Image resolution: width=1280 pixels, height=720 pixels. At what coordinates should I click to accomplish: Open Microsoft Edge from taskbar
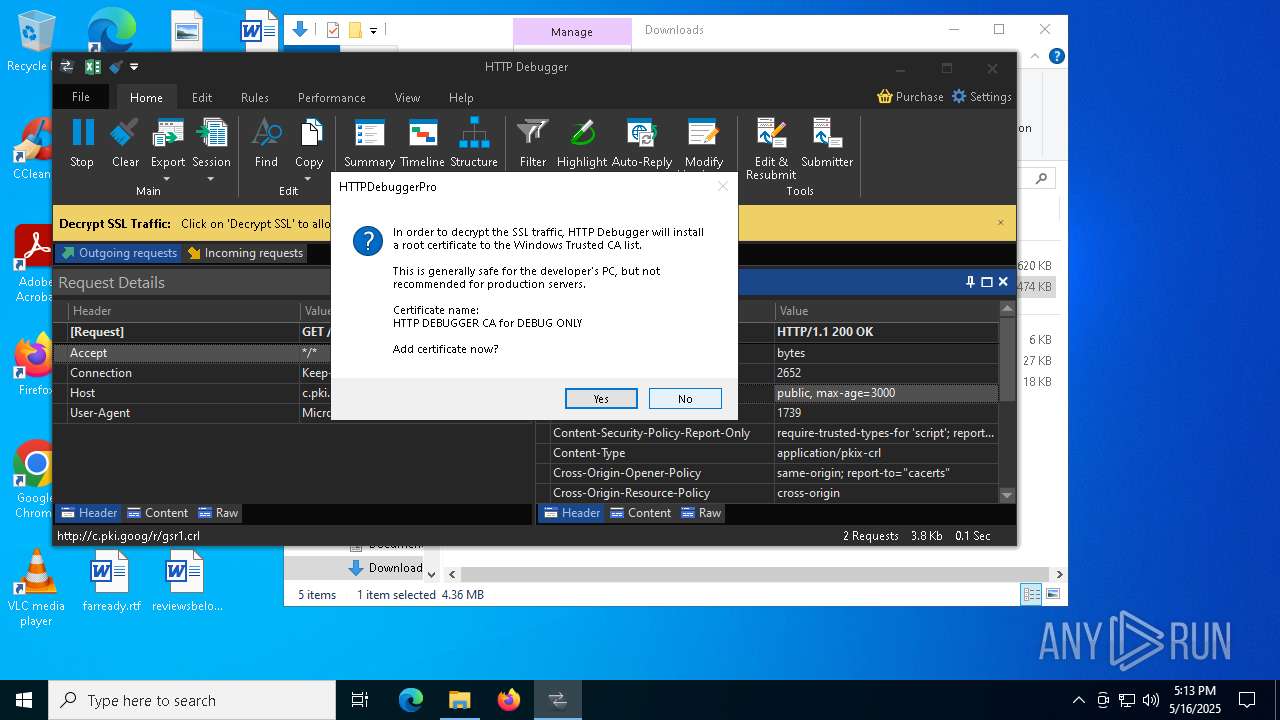411,700
